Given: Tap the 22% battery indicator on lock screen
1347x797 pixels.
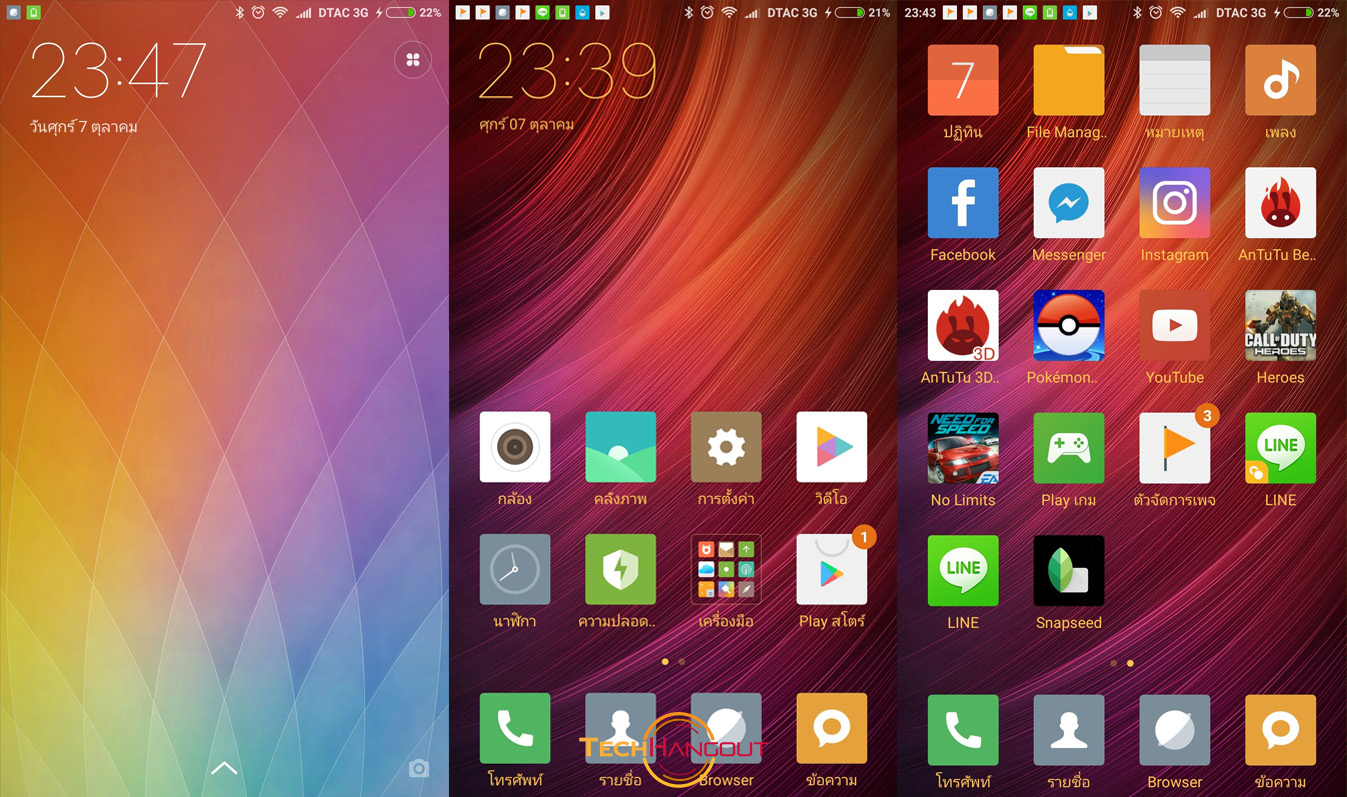Looking at the screenshot, I should pyautogui.click(x=414, y=13).
